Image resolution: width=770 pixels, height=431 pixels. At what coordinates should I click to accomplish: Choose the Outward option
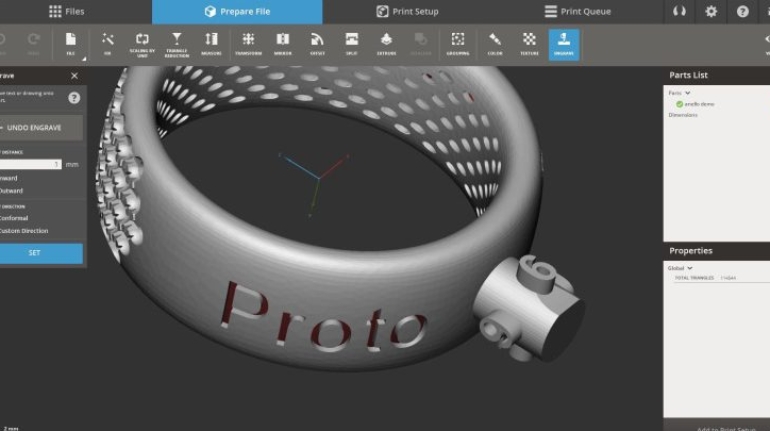11,191
